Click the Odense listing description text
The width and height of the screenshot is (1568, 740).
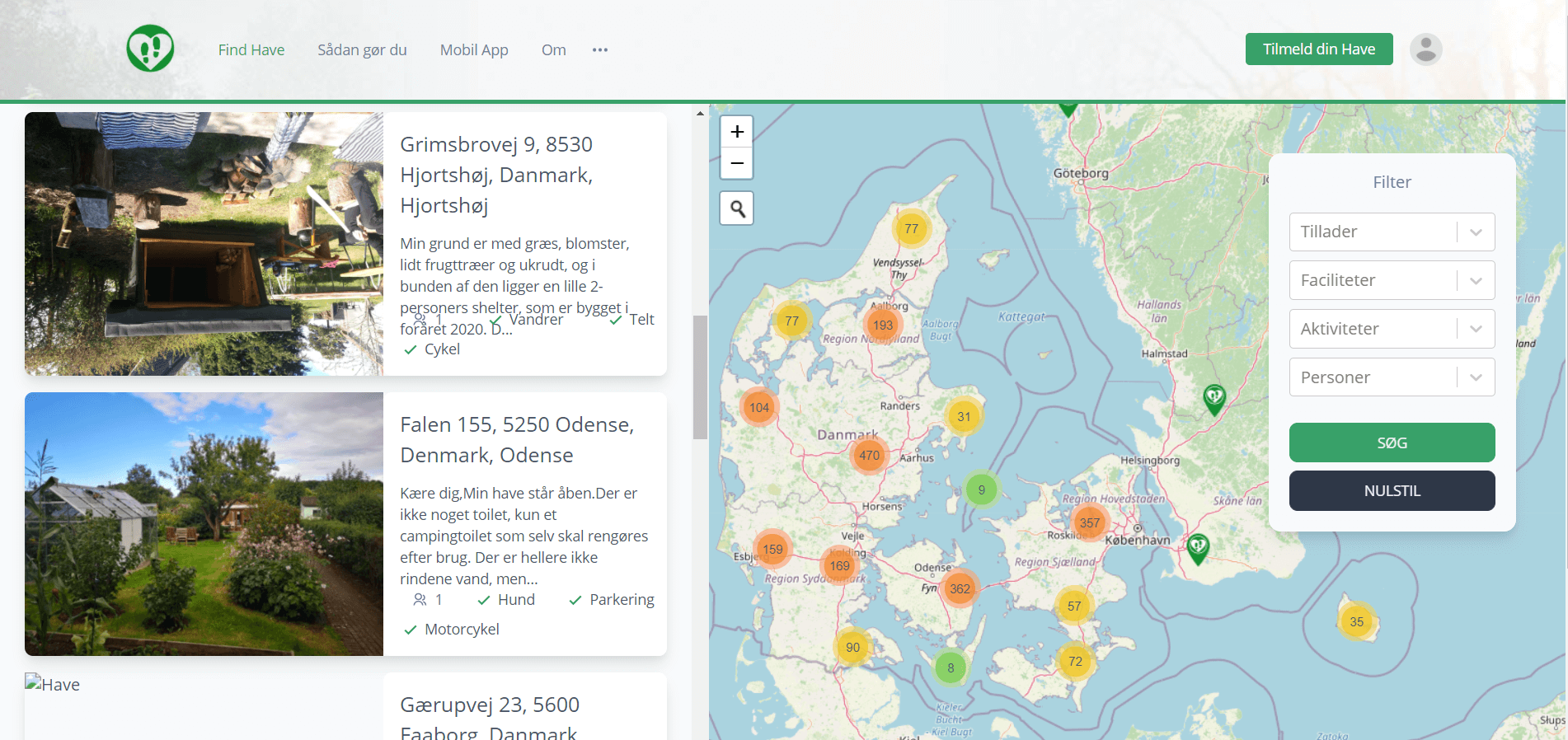524,536
